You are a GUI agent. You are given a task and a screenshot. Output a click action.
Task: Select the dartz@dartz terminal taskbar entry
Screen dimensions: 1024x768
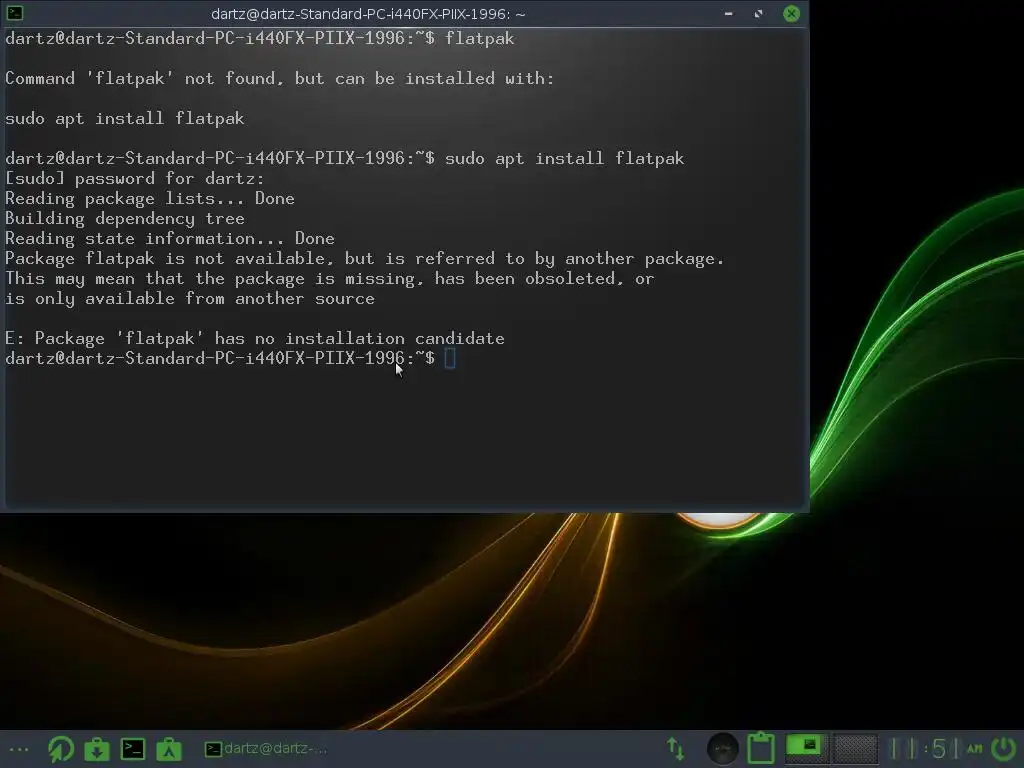(x=266, y=748)
